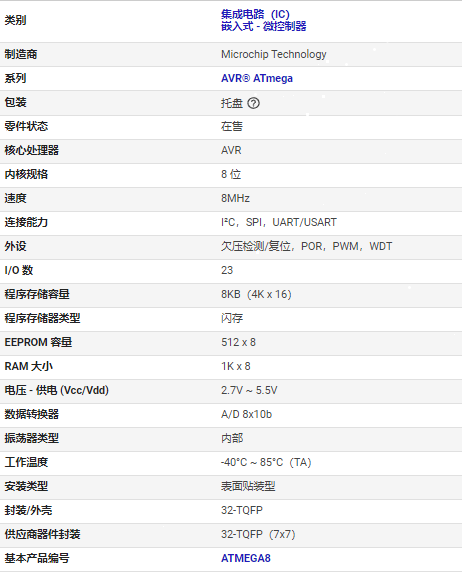
Task: Select the 8KB (4K x 16) memory value
Action: [x=256, y=294]
